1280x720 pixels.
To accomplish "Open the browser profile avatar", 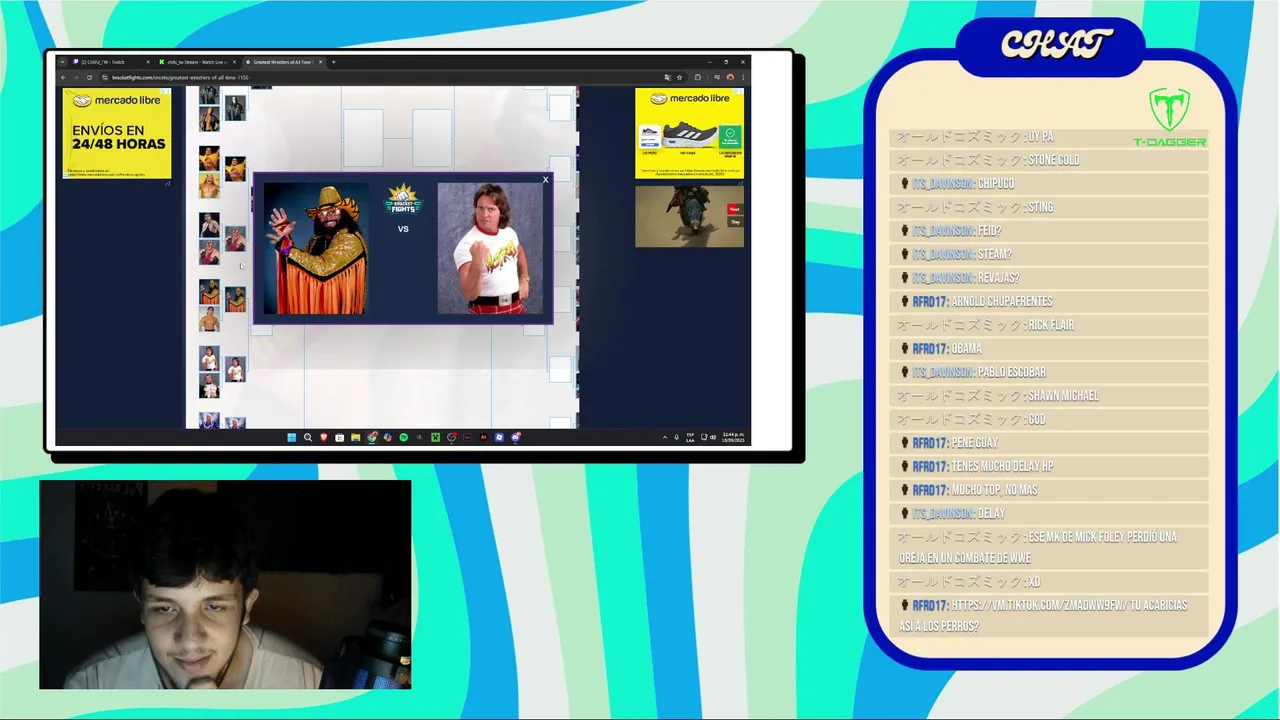I will [x=729, y=77].
